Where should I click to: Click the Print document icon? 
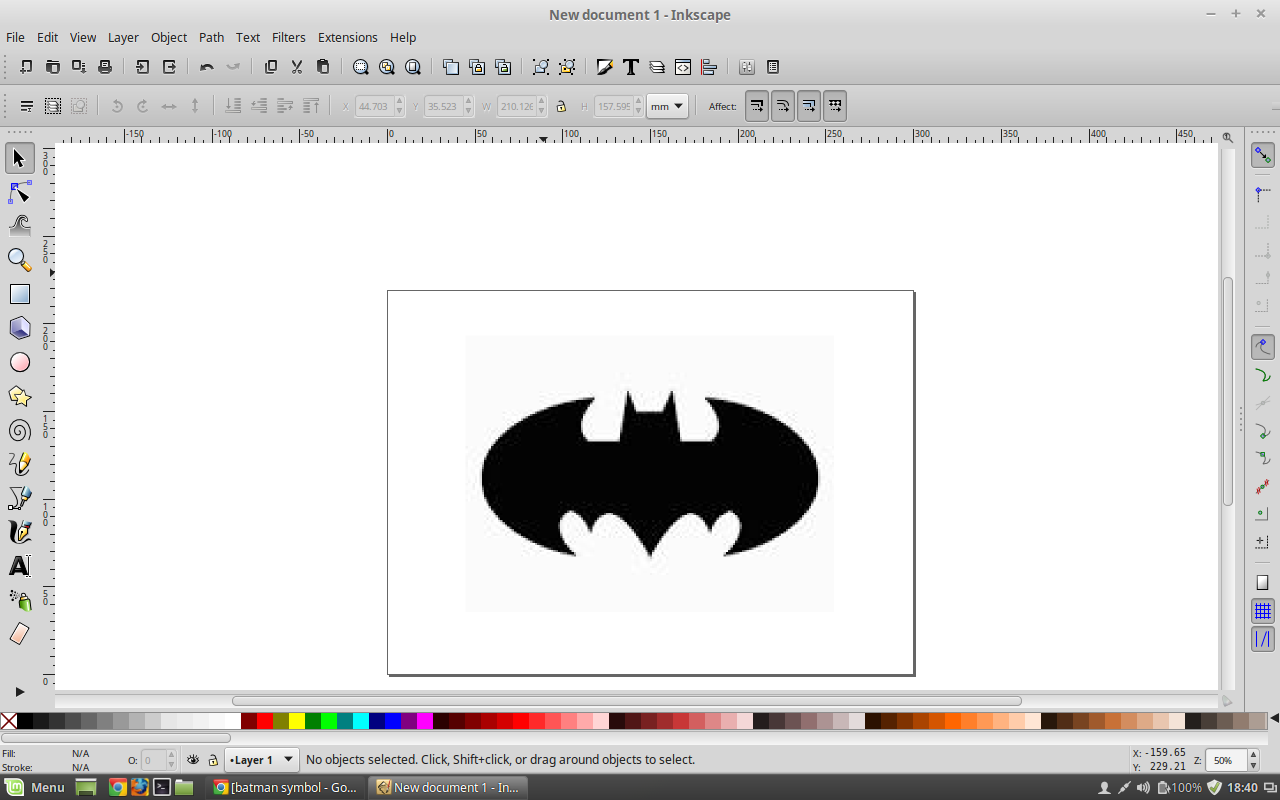point(105,67)
